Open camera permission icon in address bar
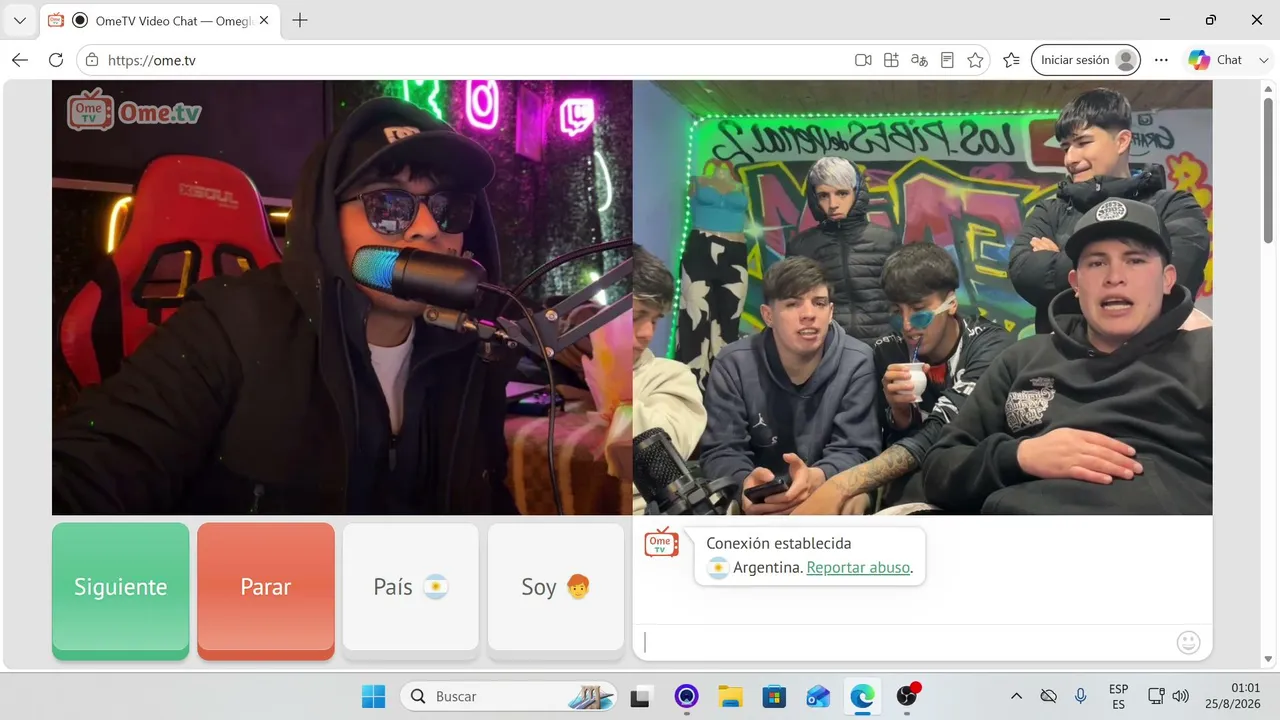 [863, 60]
